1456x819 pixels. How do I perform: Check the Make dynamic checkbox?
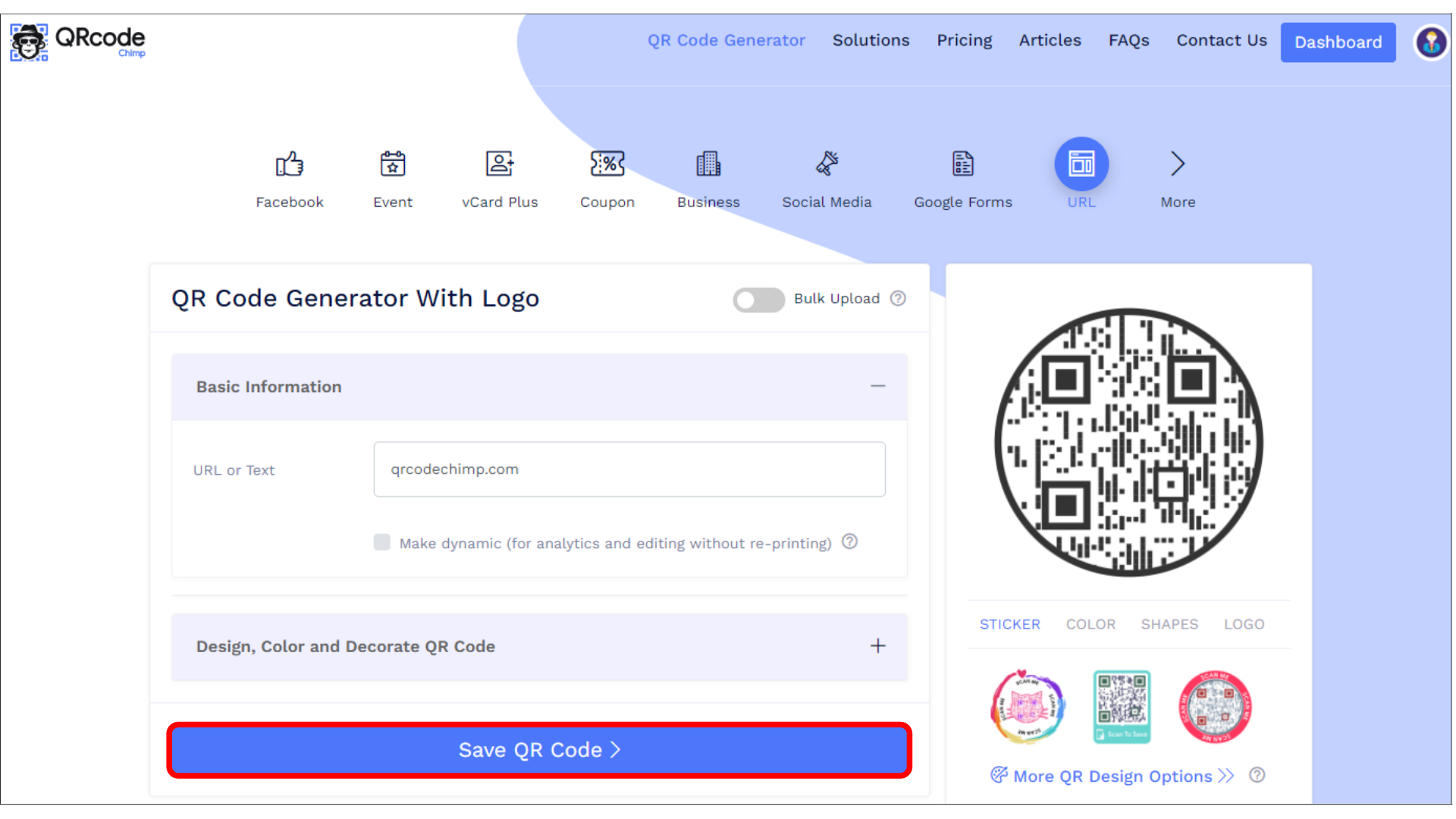(x=381, y=542)
